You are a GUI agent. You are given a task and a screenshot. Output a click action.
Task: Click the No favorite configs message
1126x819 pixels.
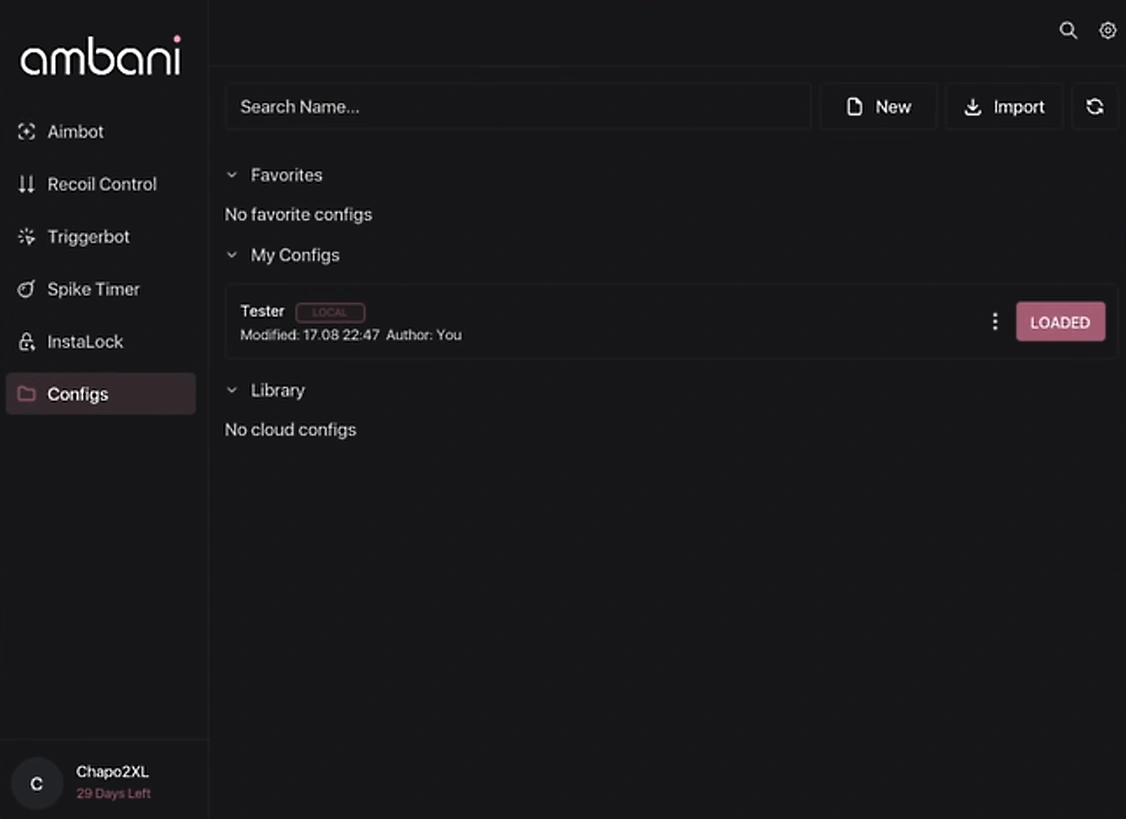click(298, 215)
